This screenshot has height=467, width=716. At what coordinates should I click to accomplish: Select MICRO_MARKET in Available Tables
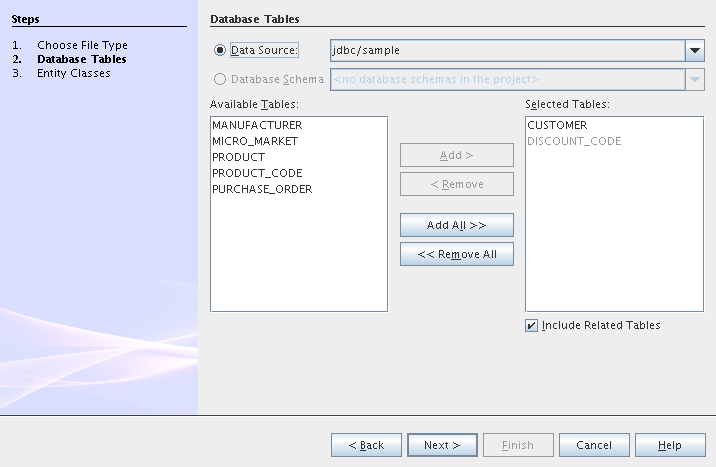(x=255, y=141)
